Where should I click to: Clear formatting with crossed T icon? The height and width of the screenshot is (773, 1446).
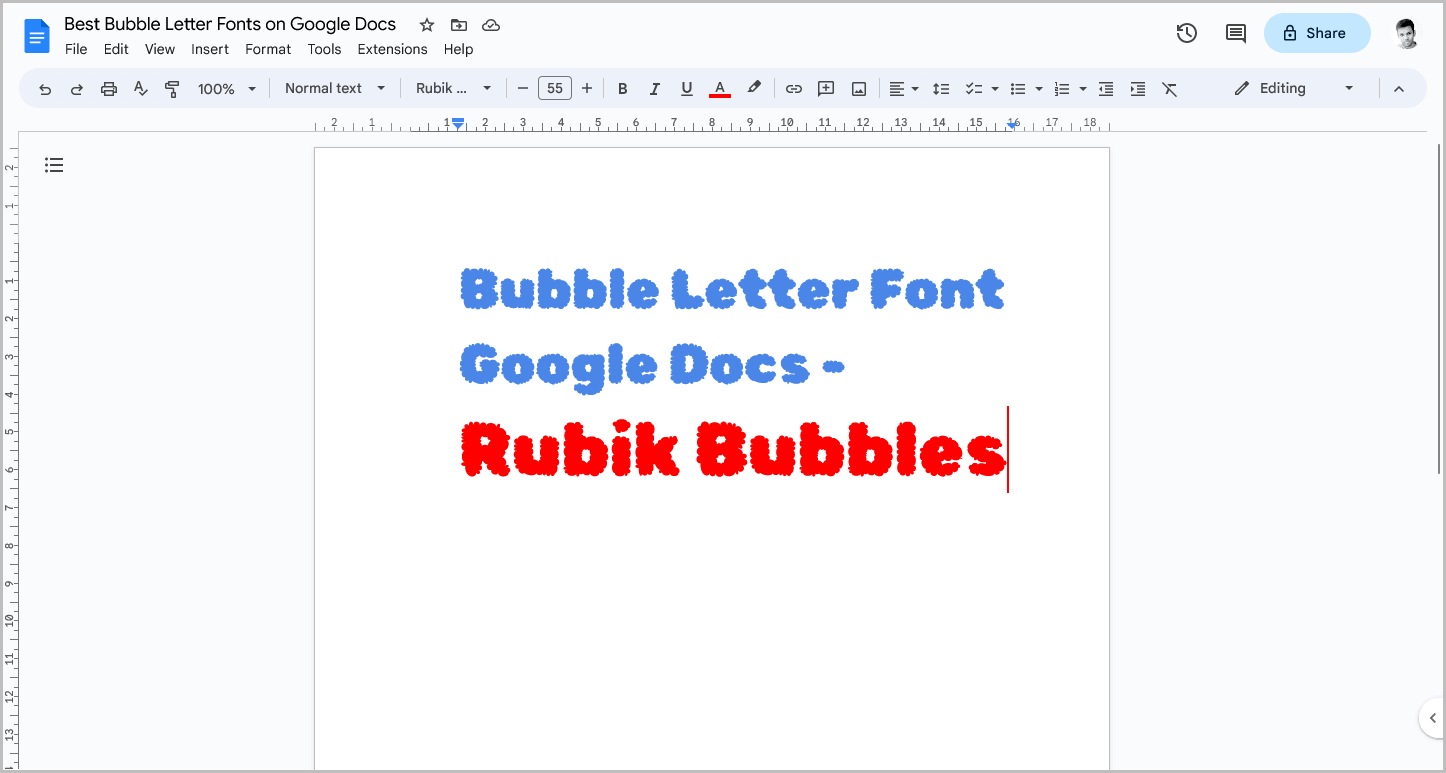1170,89
